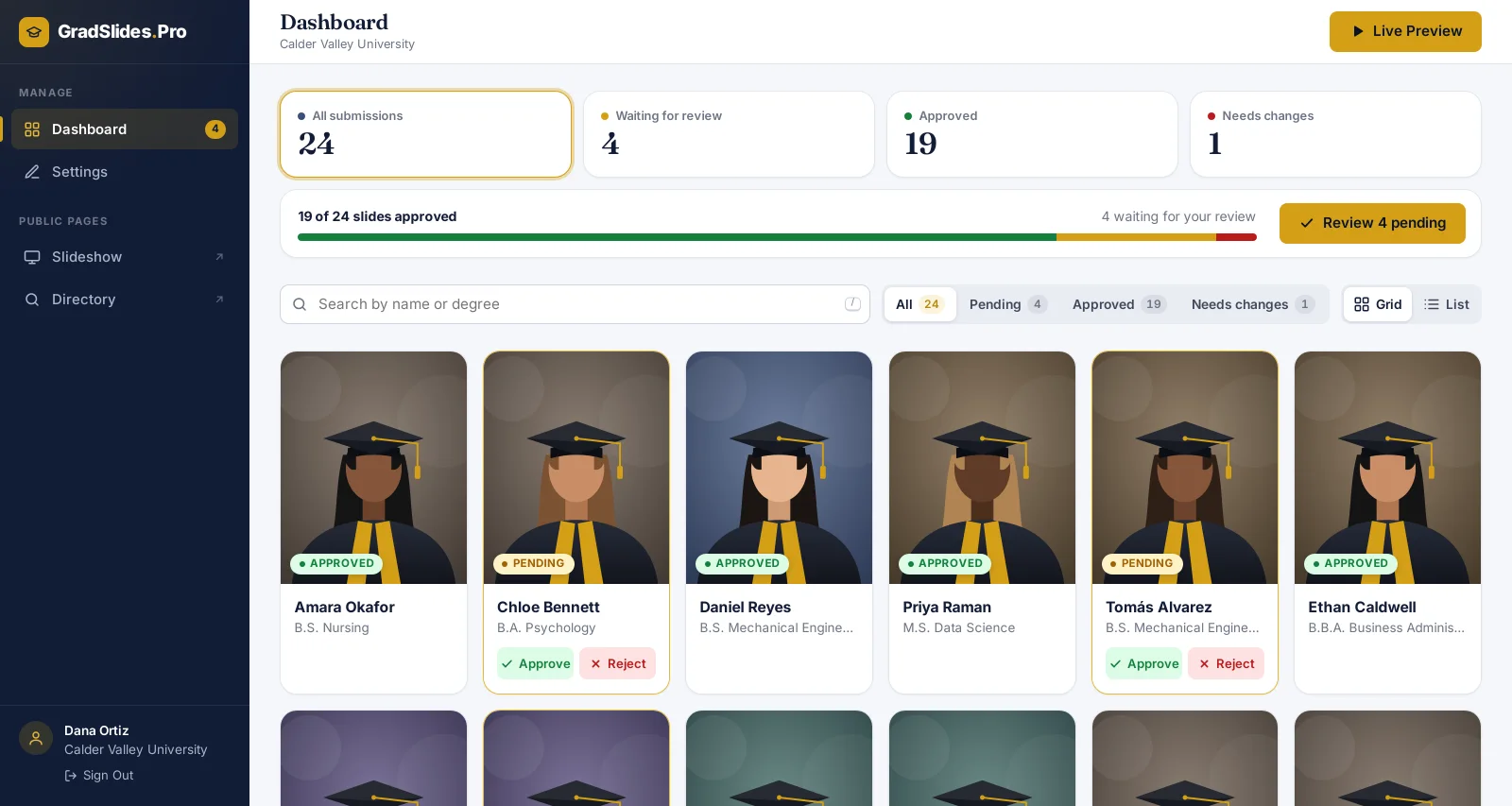Approve Tomás Alvarez's slide
The width and height of the screenshot is (1512, 806).
pyautogui.click(x=1143, y=663)
